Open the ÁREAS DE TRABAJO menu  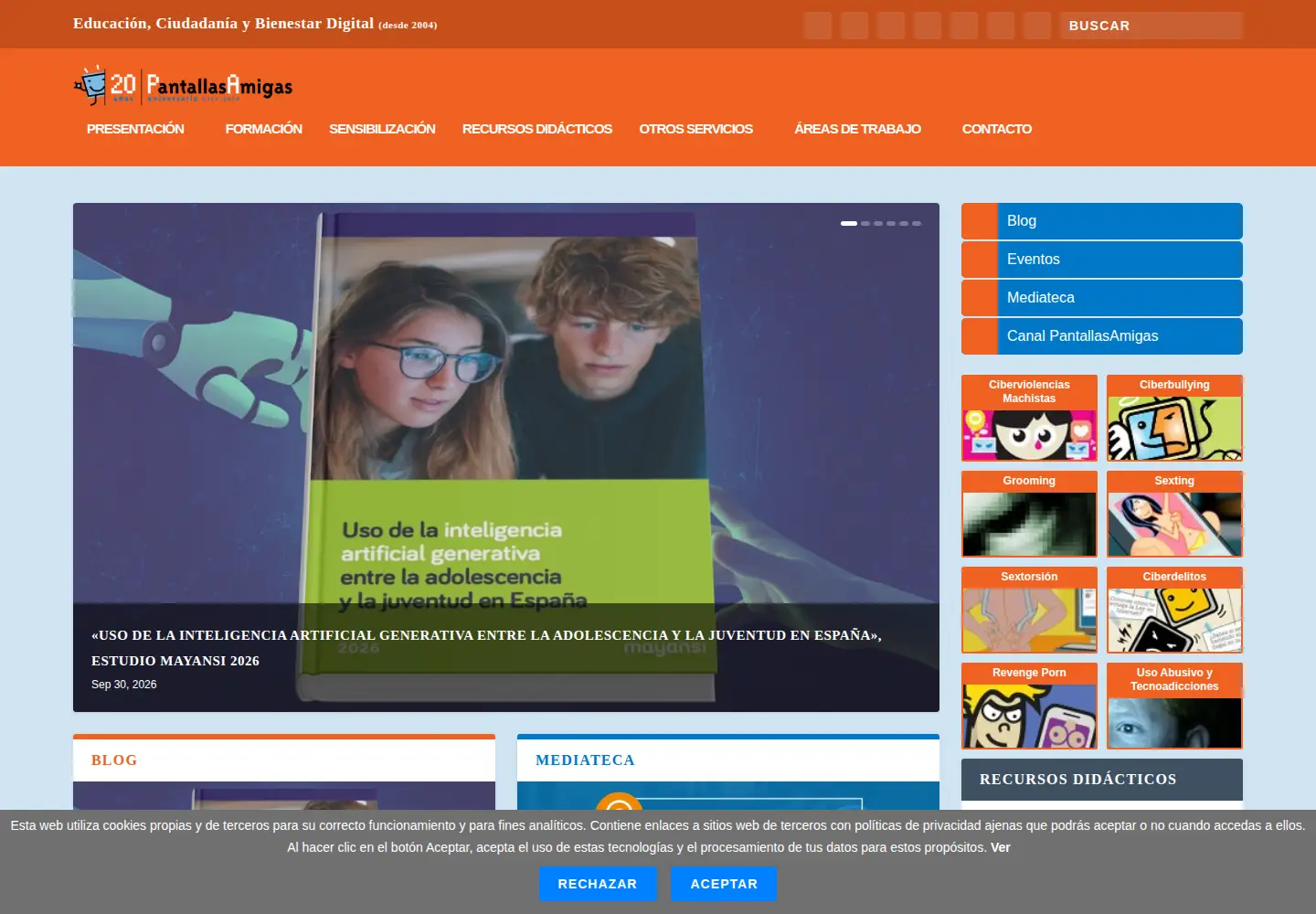click(857, 129)
